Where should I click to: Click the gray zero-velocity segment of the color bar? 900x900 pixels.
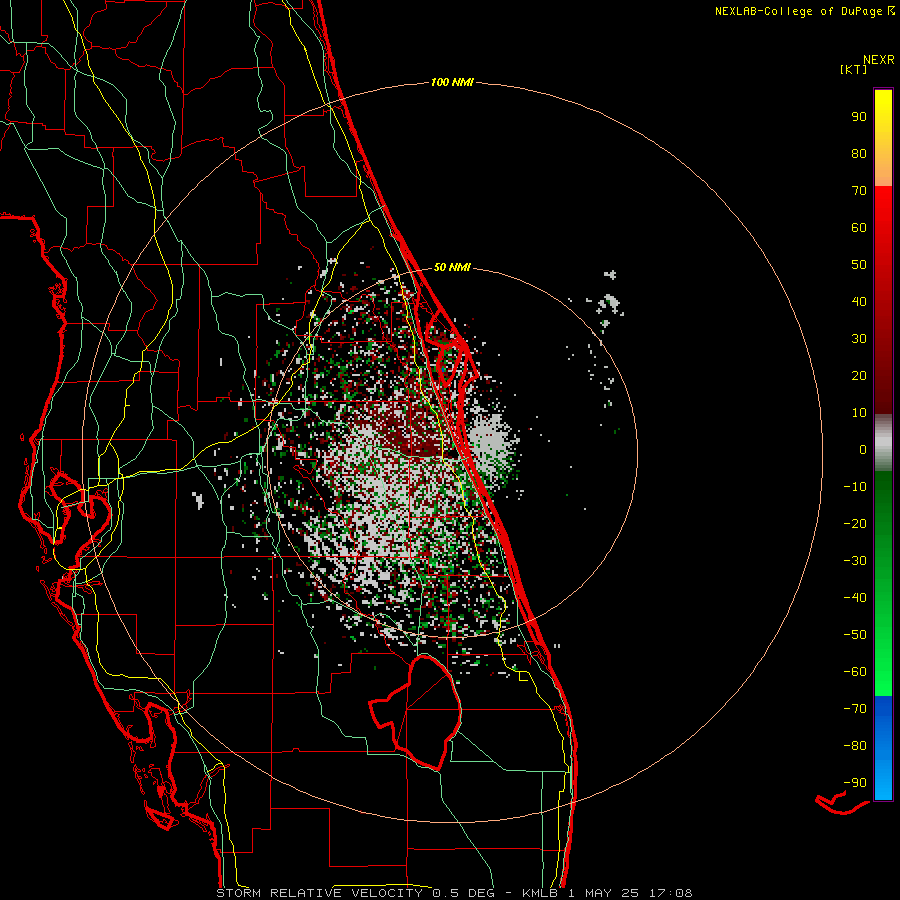883,443
